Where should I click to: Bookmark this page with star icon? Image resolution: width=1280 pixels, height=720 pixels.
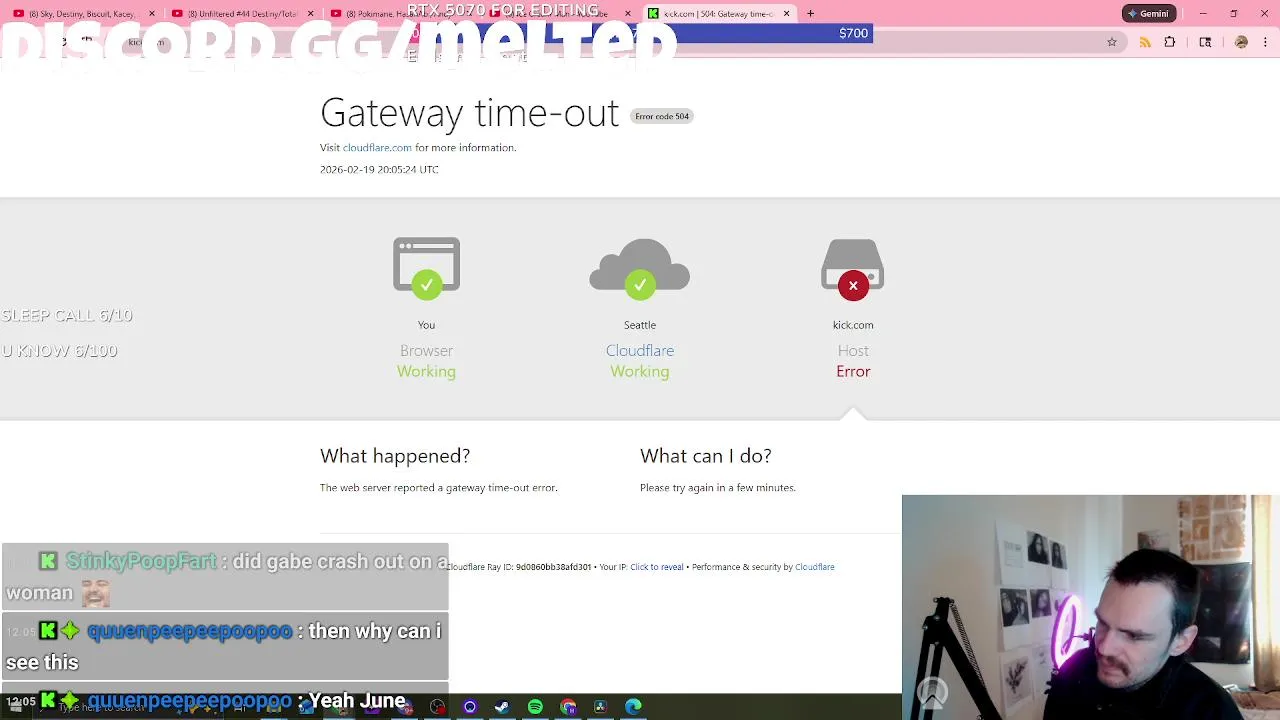click(1111, 42)
